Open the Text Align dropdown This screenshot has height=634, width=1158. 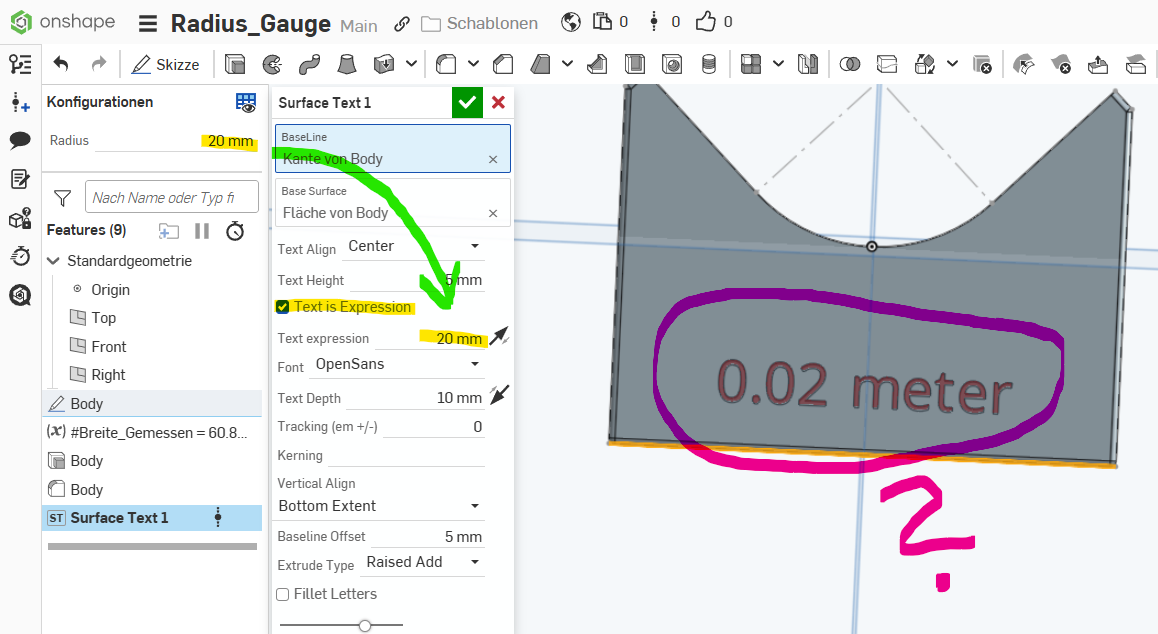point(413,246)
